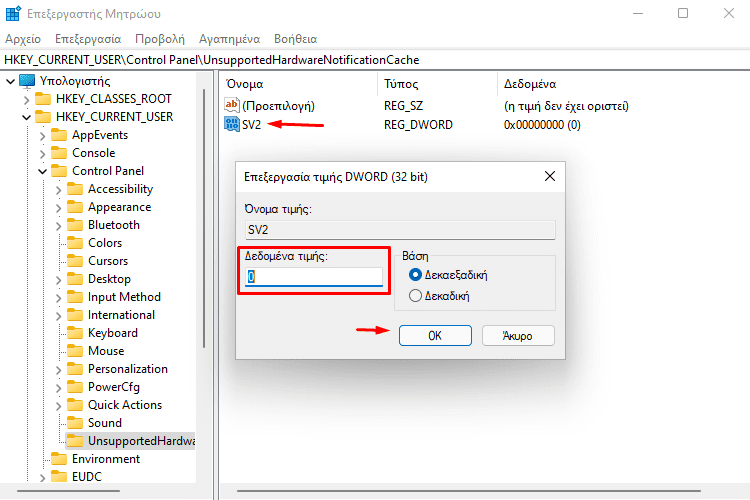Click the Appearance folder icon
The height and width of the screenshot is (500, 750).
[75, 207]
